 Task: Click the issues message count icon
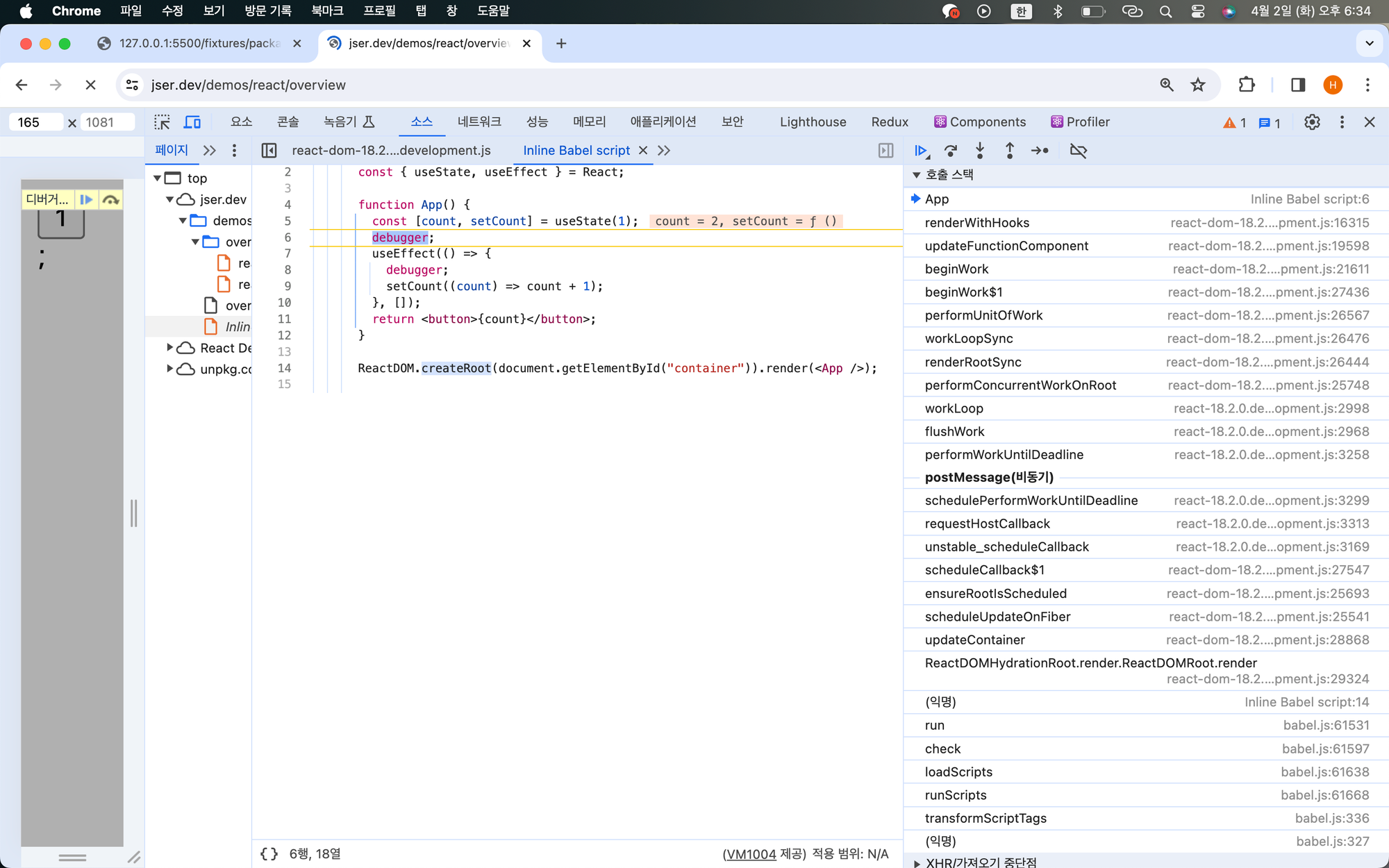pos(1270,123)
